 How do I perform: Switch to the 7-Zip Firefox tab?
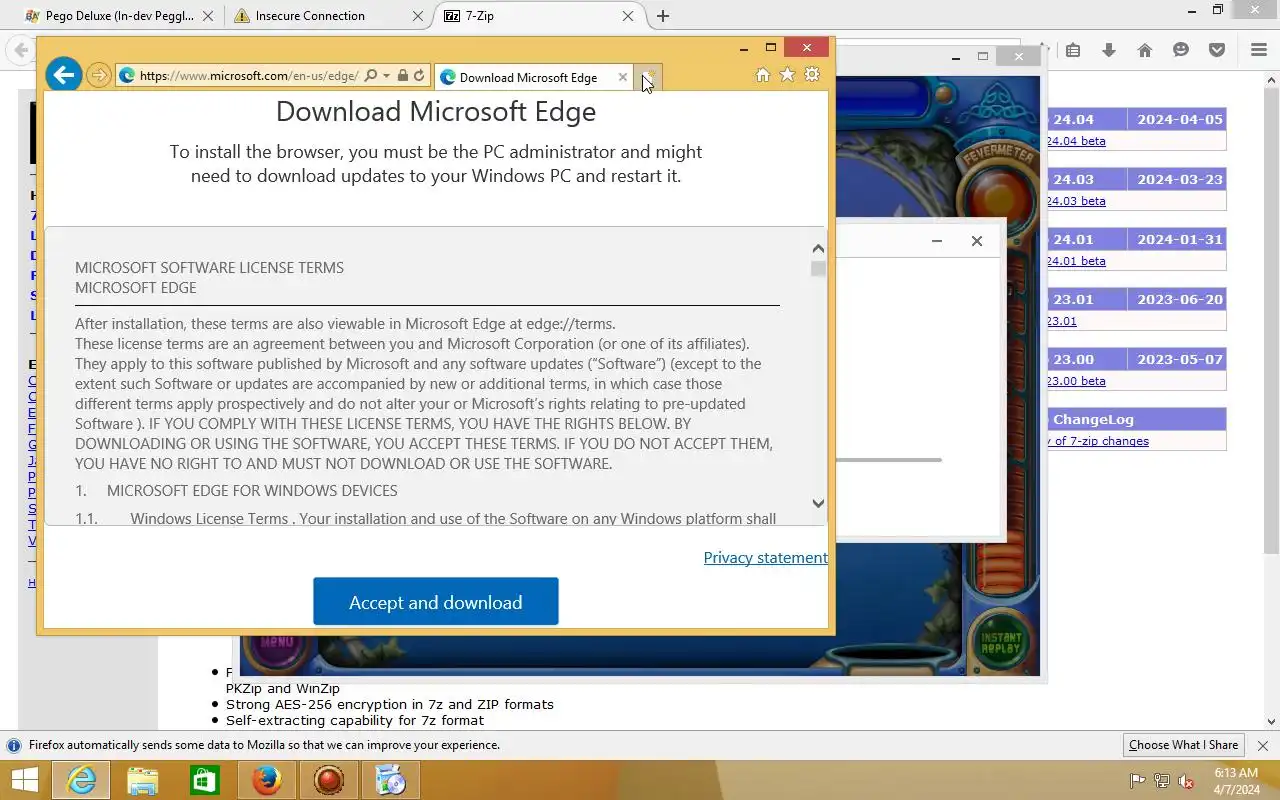(x=538, y=16)
